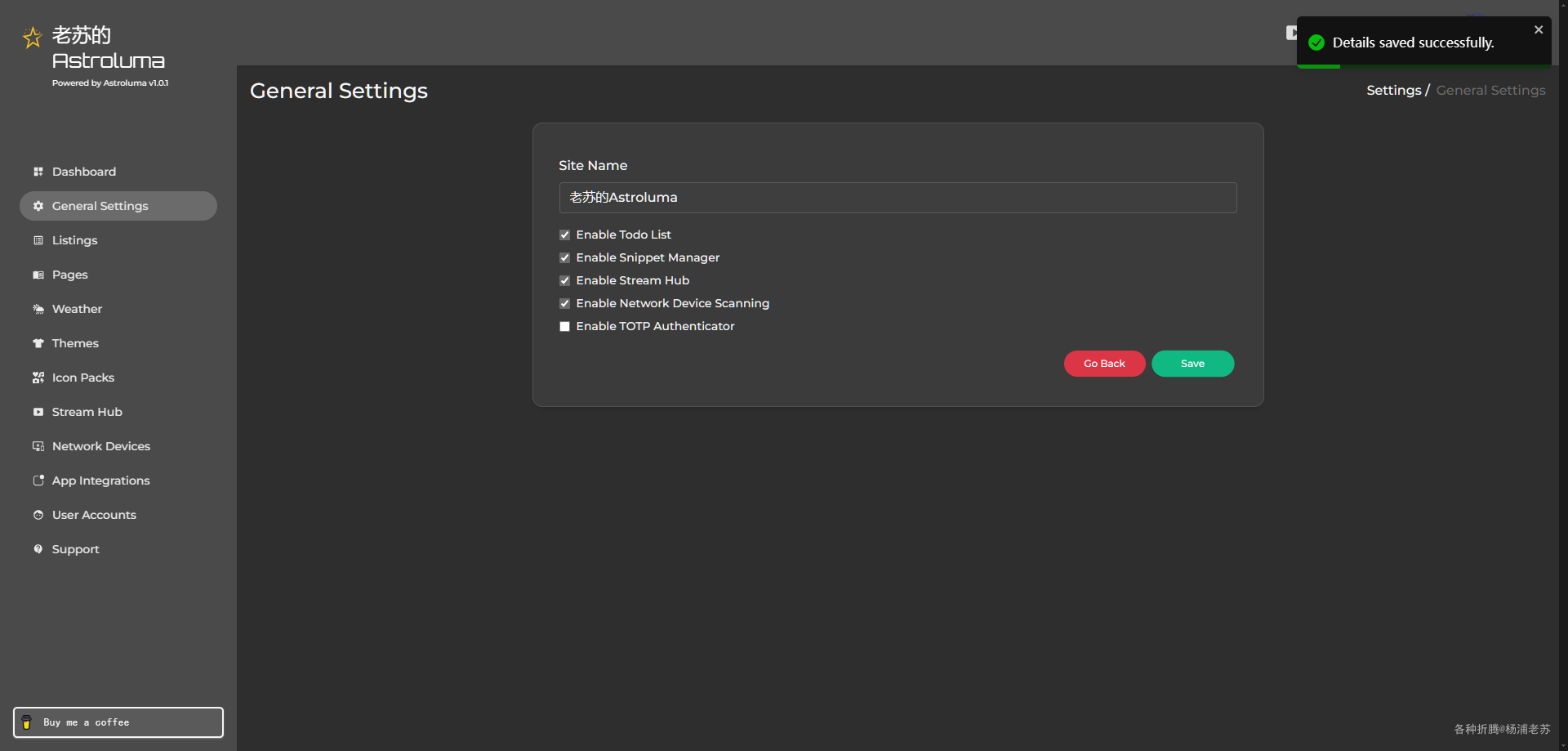Open Dashboard via its grid icon
Screen dimensions: 1568x751
tap(38, 172)
